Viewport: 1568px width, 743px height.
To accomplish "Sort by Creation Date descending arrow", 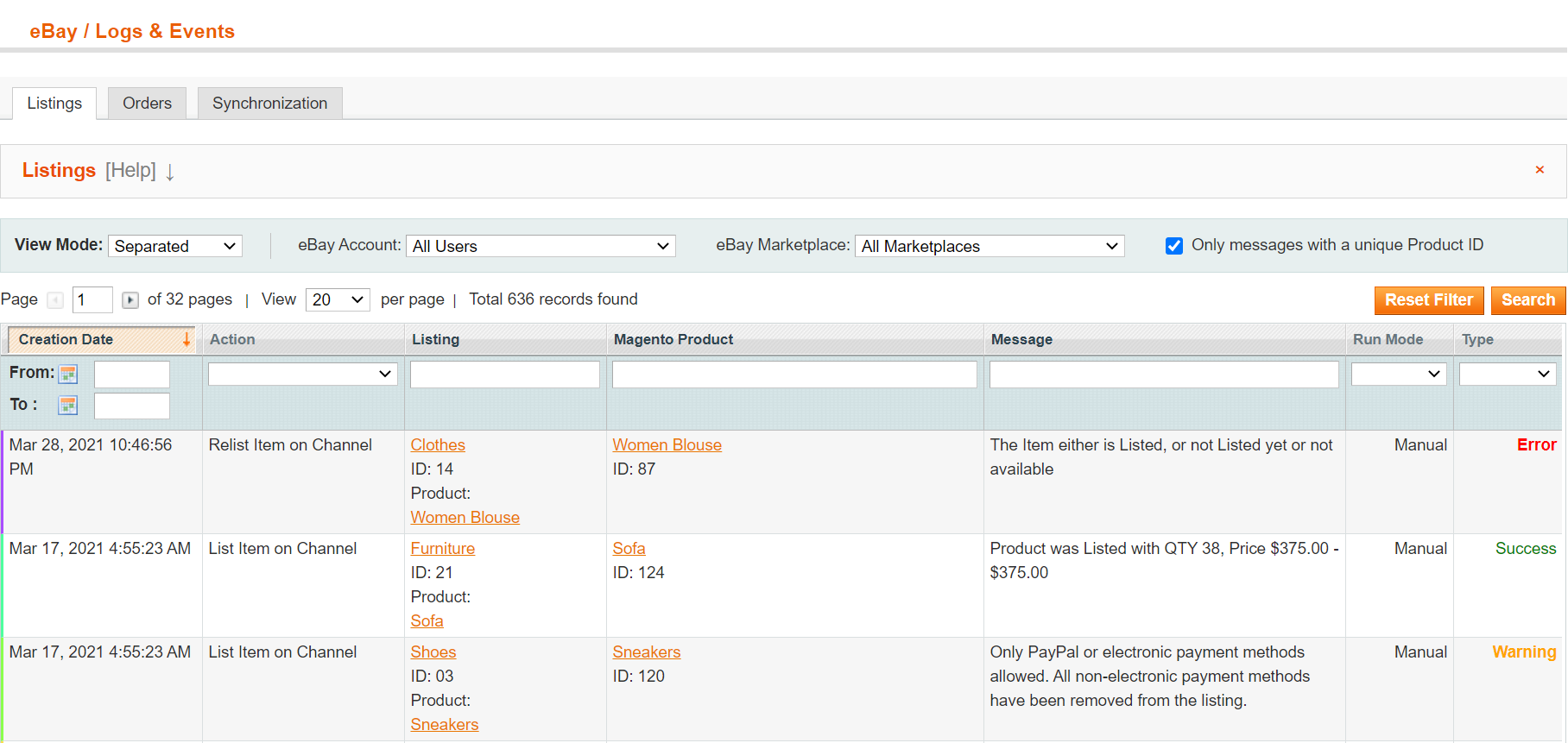I will (x=186, y=340).
